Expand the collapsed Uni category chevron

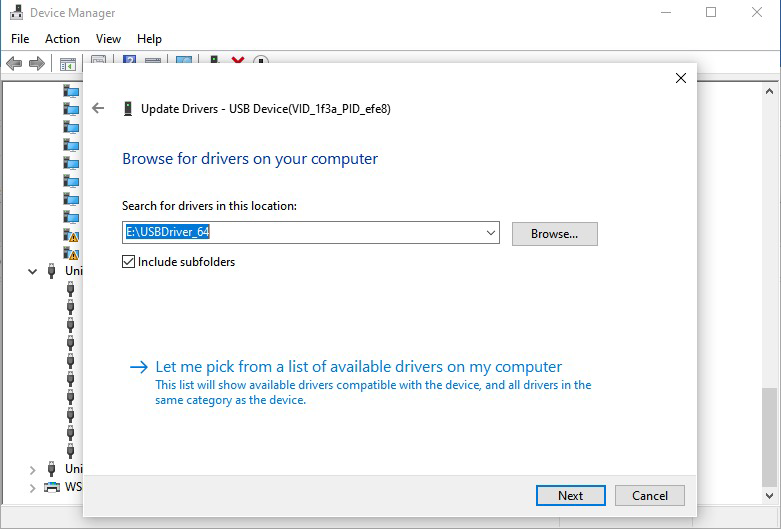point(32,470)
